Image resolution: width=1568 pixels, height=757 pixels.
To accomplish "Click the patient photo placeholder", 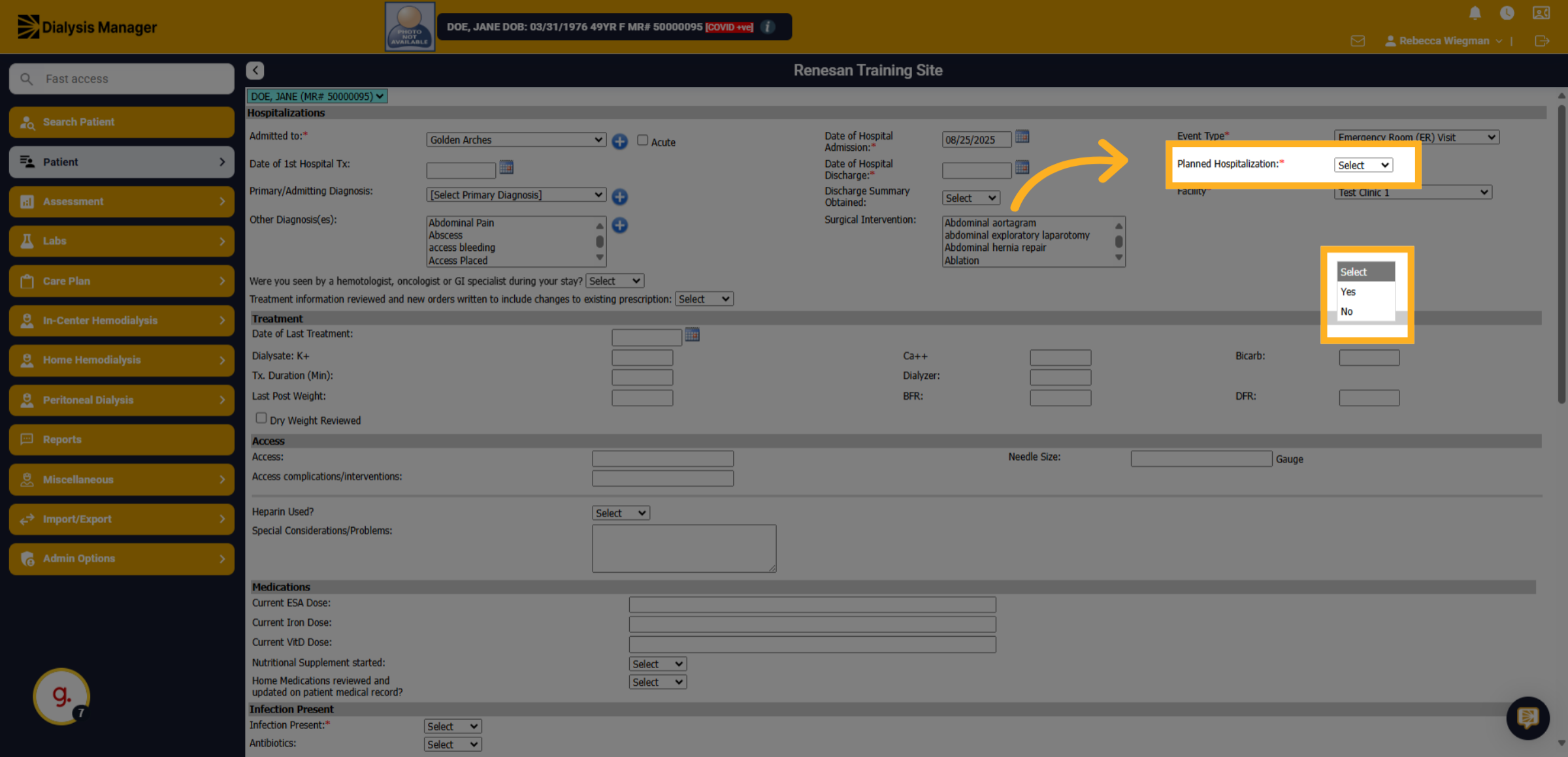I will tap(410, 27).
